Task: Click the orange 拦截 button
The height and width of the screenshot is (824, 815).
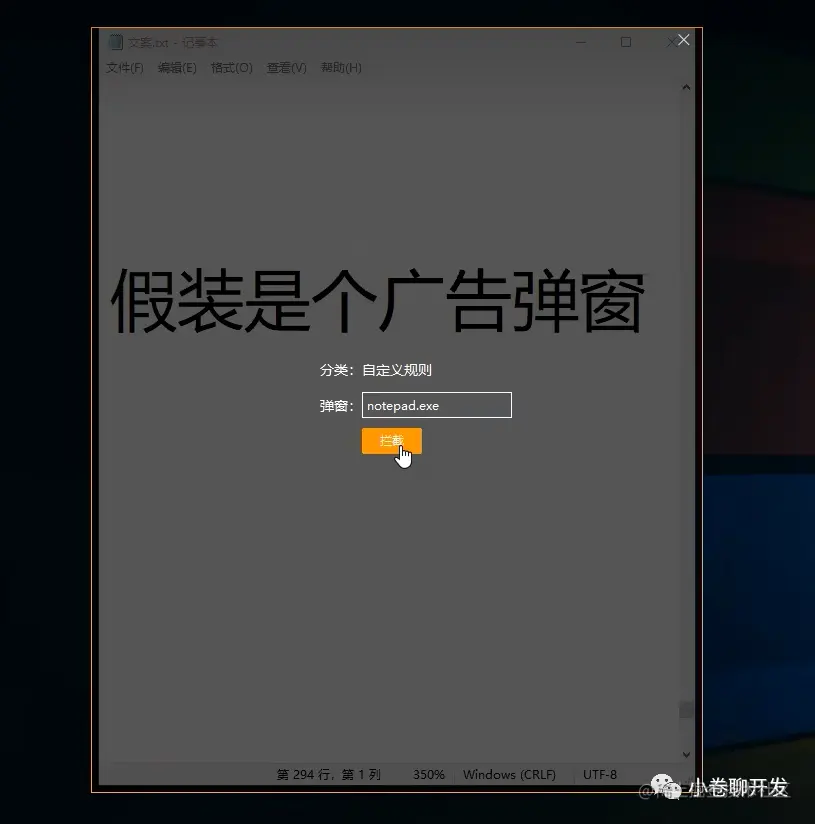Action: point(391,440)
